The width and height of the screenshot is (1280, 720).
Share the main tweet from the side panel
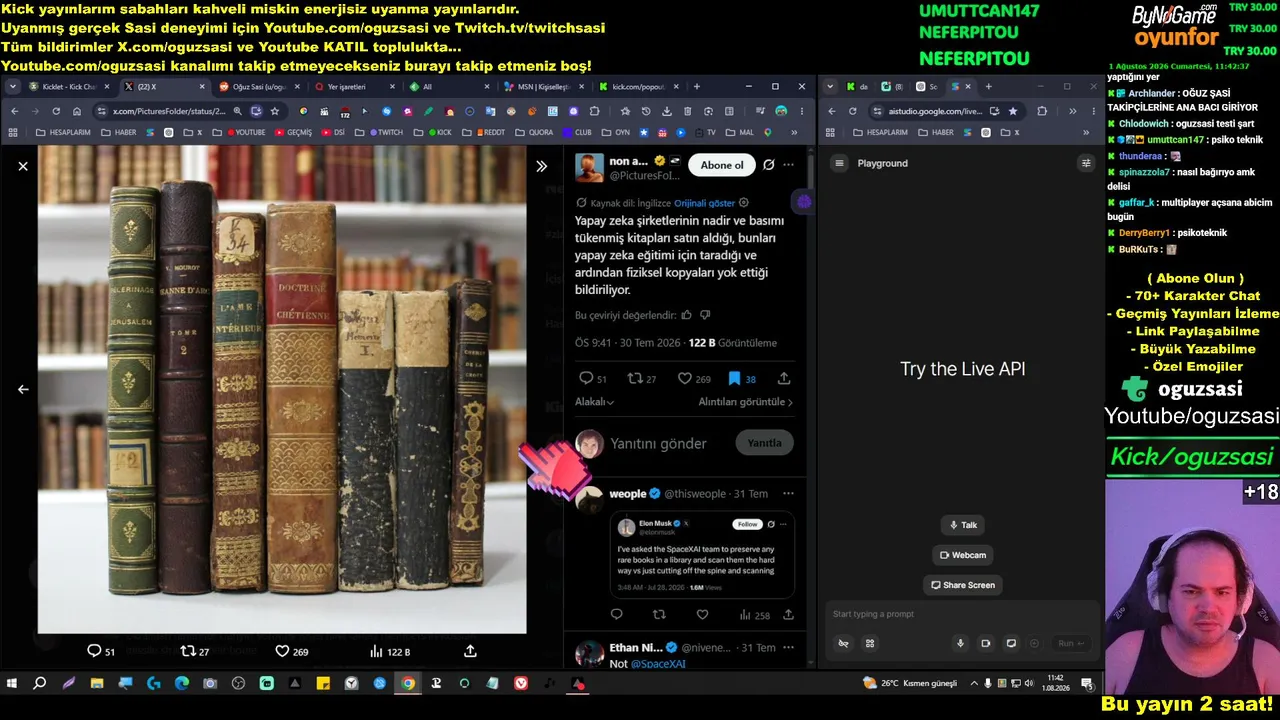[x=784, y=378]
